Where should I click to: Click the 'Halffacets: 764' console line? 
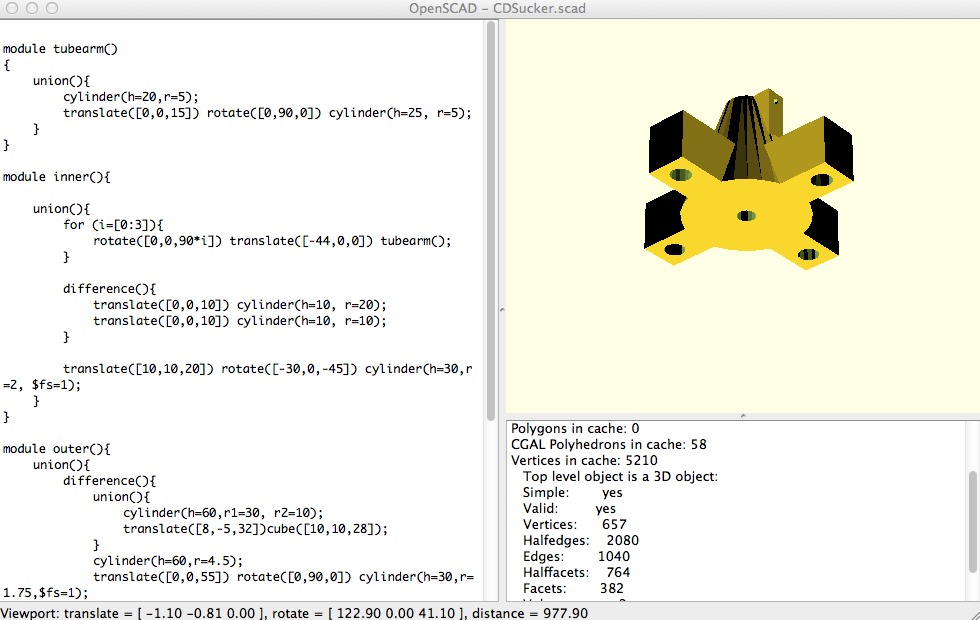coord(576,572)
